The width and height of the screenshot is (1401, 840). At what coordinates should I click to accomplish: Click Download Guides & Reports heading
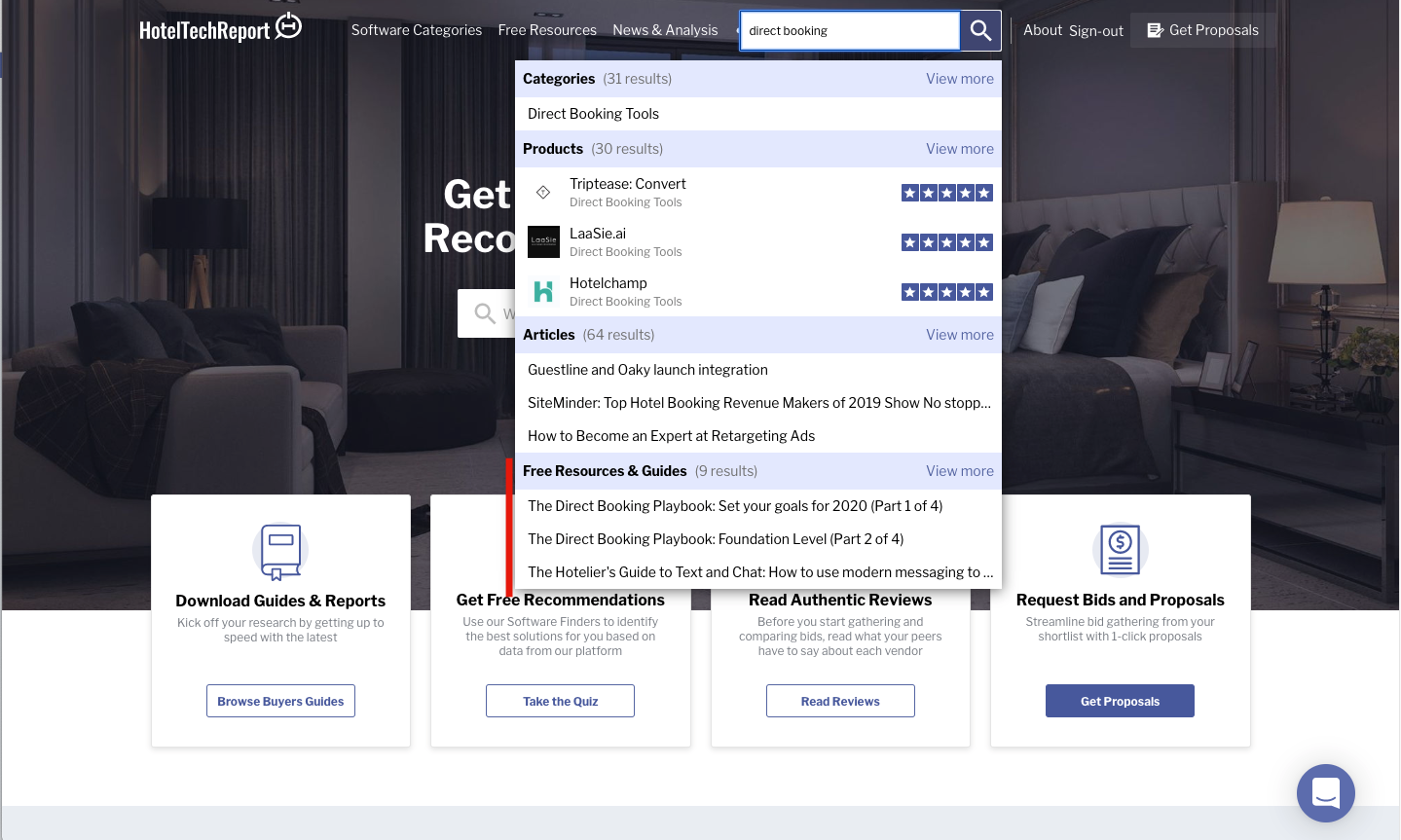[280, 601]
